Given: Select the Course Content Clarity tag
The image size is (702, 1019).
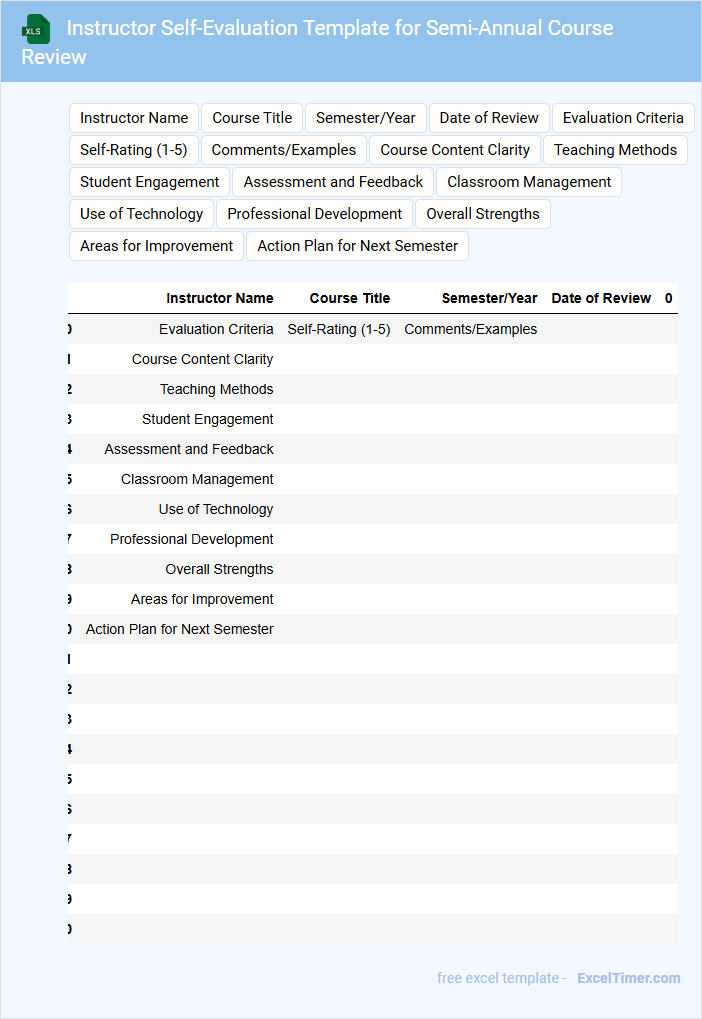Looking at the screenshot, I should 455,150.
